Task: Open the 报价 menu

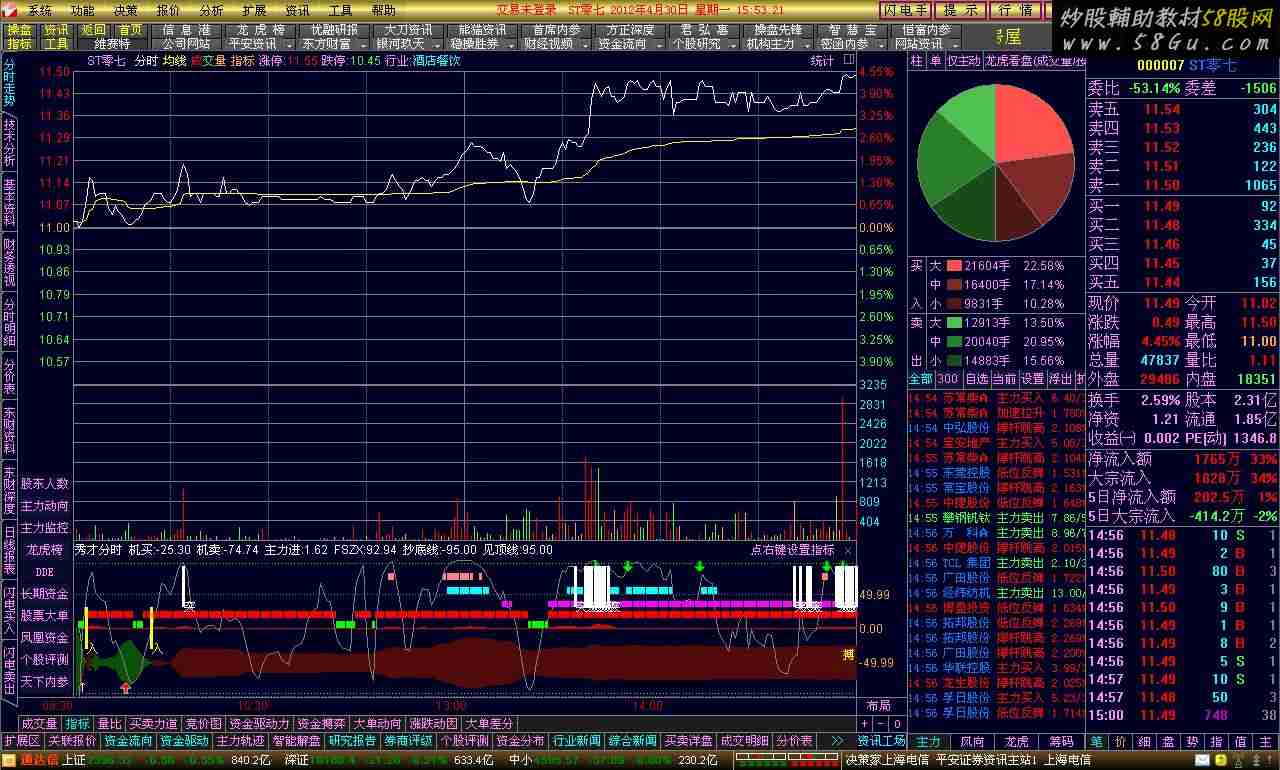Action: tap(169, 10)
